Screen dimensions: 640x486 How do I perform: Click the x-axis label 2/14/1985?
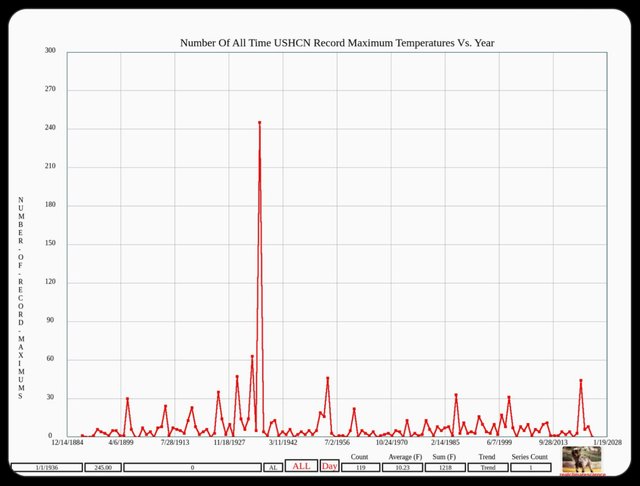coord(445,442)
